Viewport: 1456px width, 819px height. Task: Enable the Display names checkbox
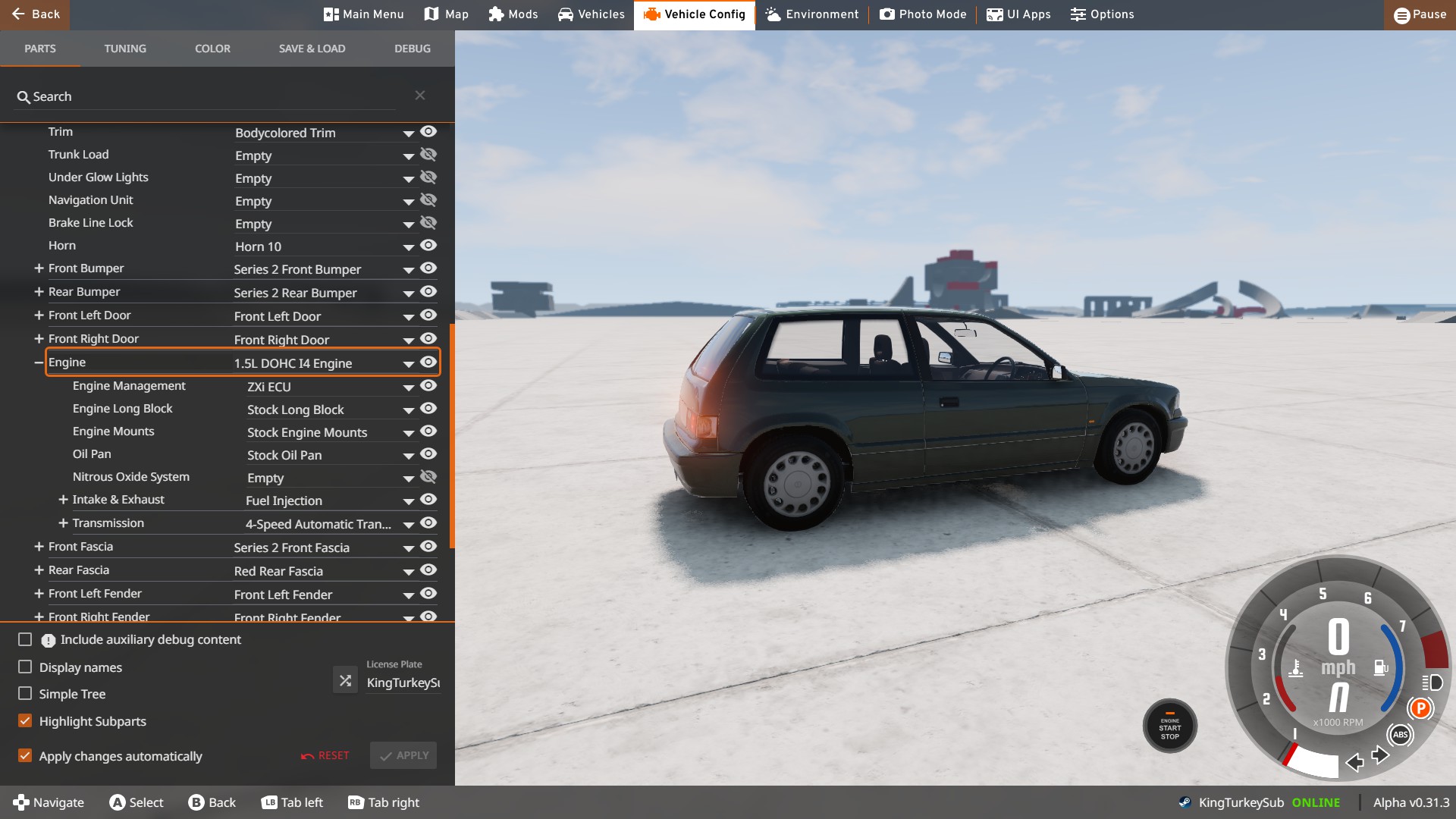click(x=25, y=667)
